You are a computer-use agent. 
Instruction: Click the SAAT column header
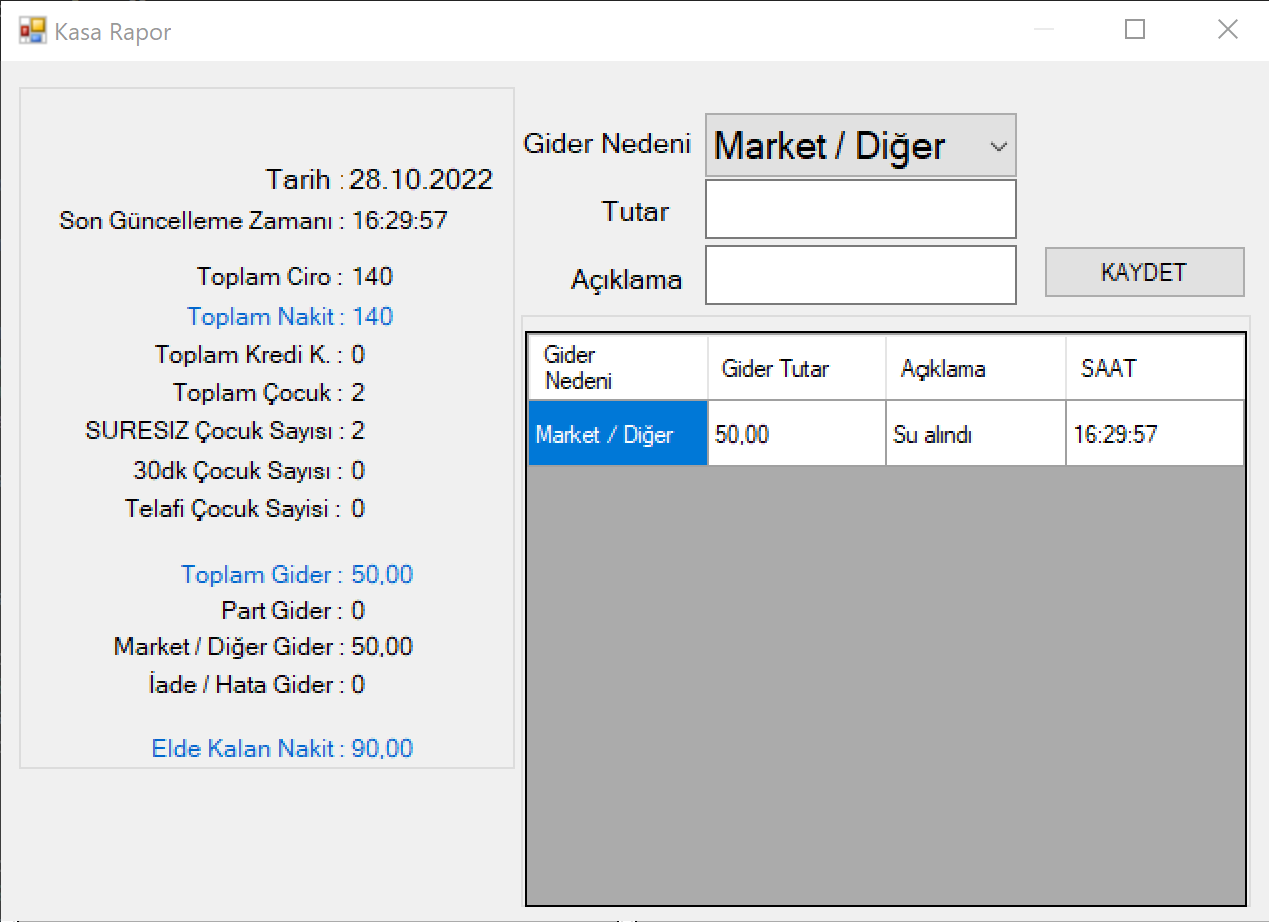coord(1154,369)
